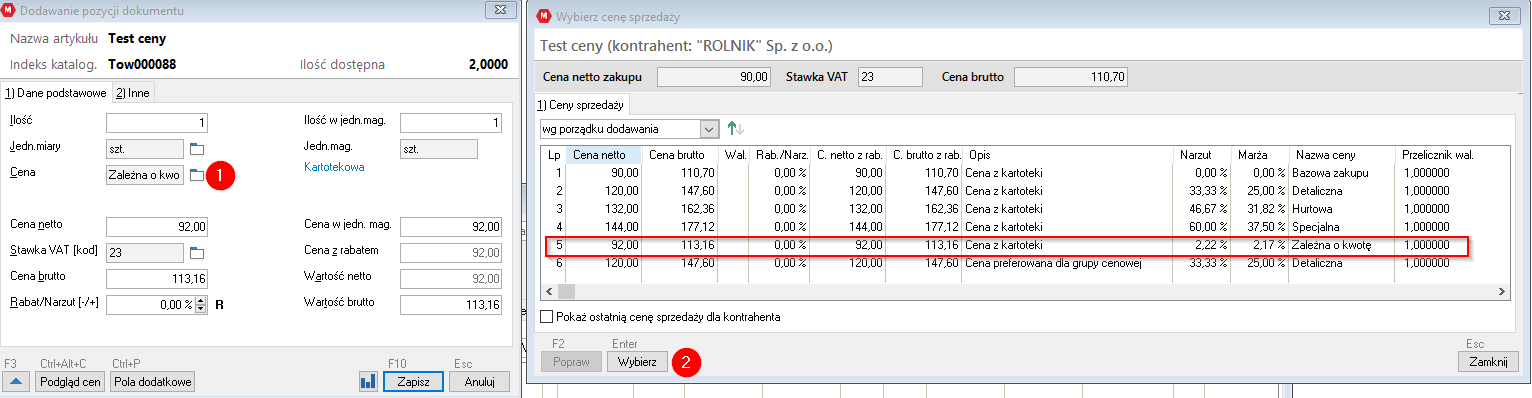This screenshot has height=398, width=1532.
Task: Click horizontal scrollbar left arrow in price table
Action: (549, 291)
